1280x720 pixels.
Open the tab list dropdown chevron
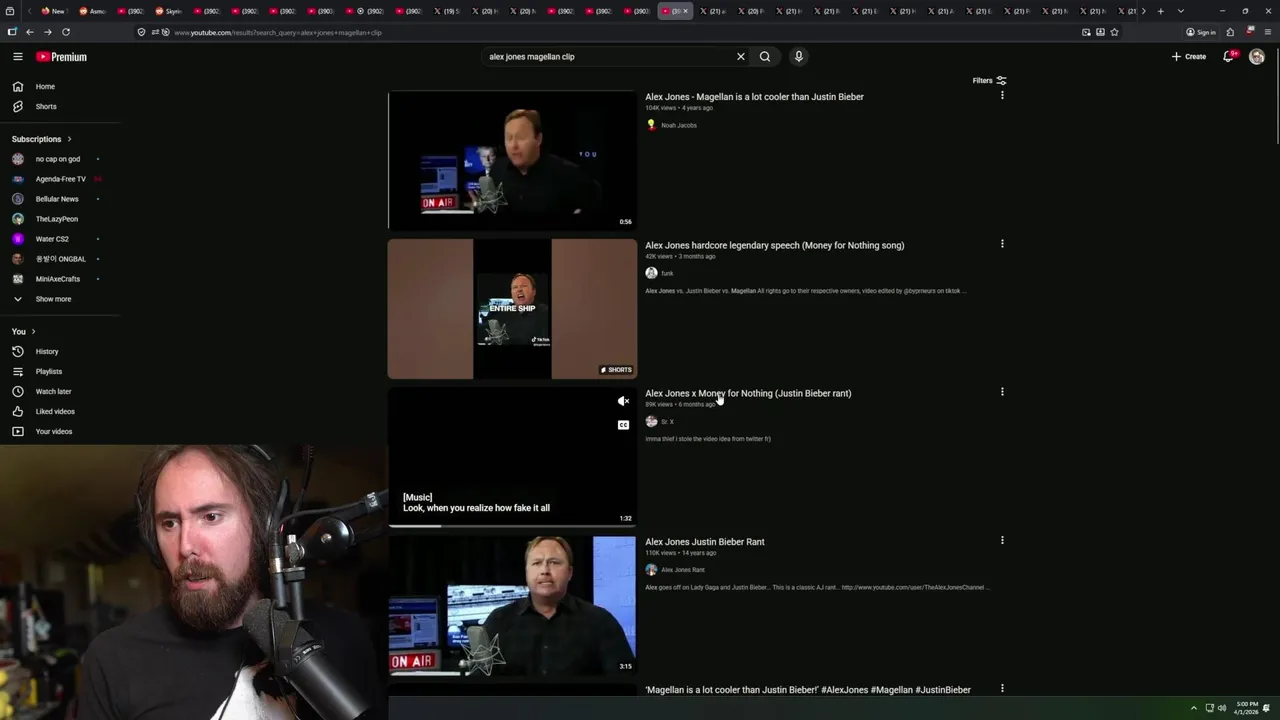pos(1181,11)
